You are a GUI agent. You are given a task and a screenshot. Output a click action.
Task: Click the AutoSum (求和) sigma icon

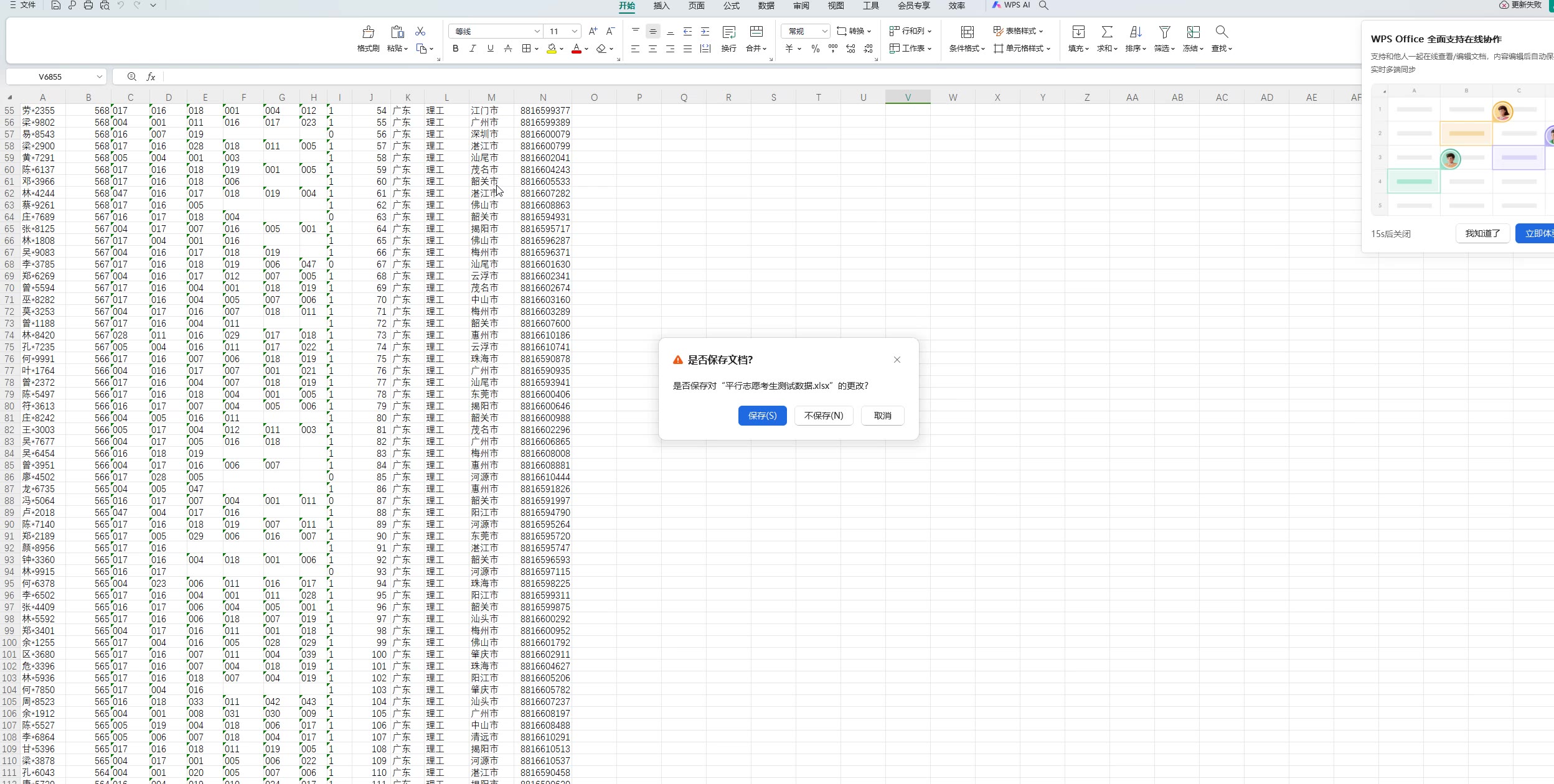point(1106,32)
